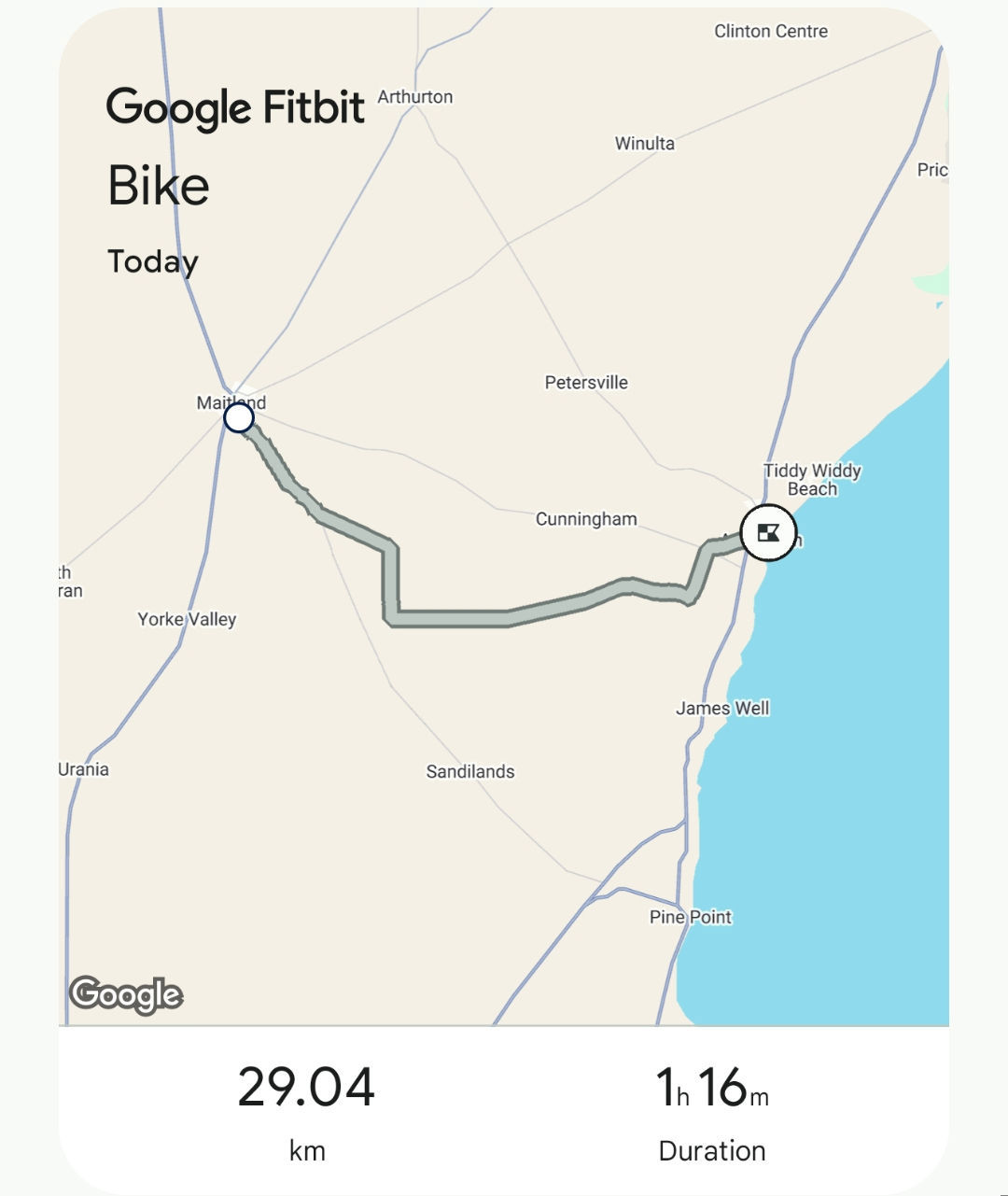Screen dimensions: 1008x1196
Task: Click the checkered finish flag marker
Action: tap(768, 533)
